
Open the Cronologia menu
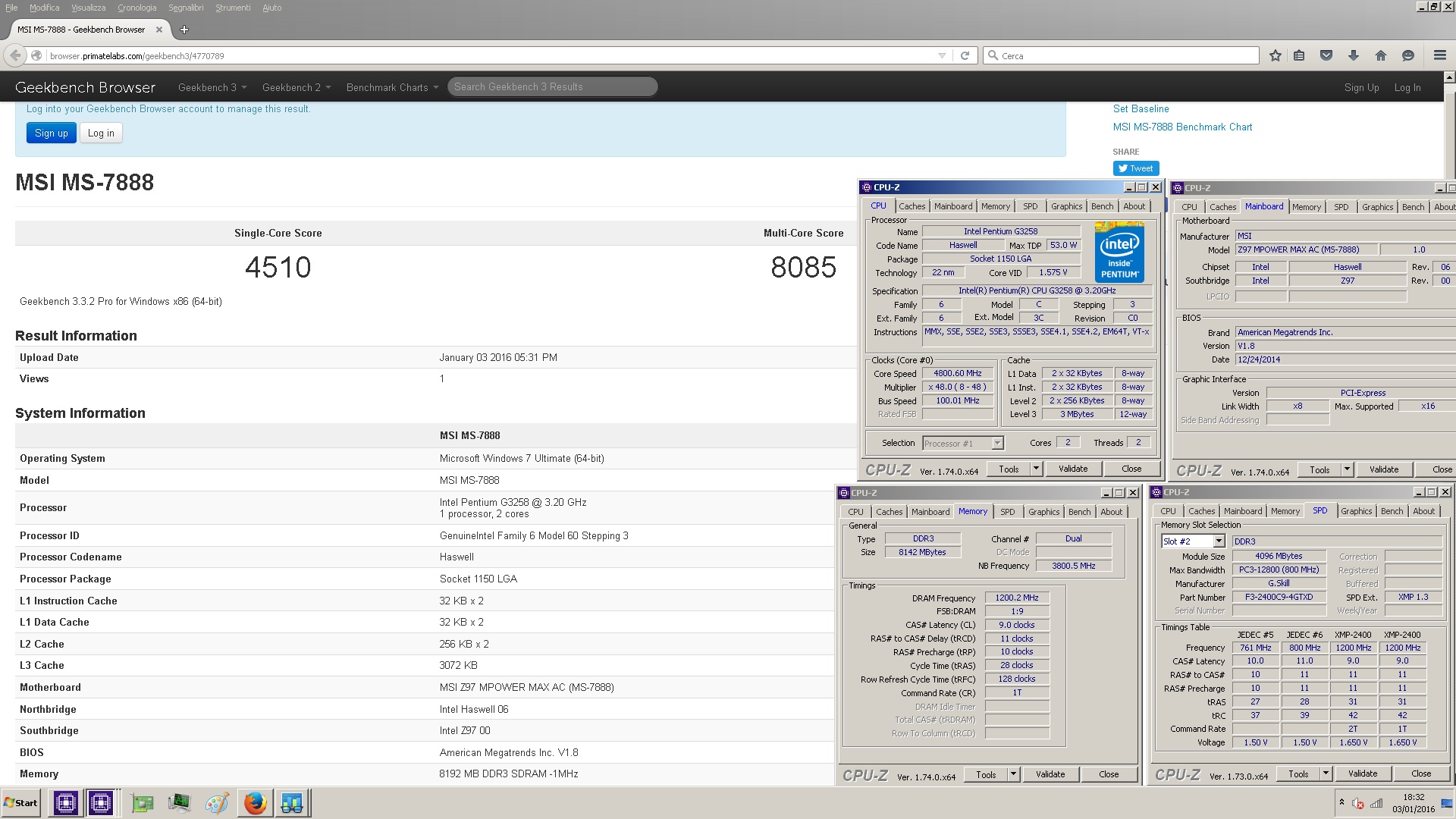[x=136, y=8]
